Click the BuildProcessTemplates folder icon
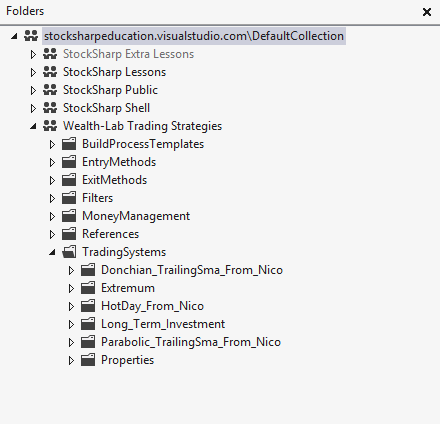Viewport: 440px width, 424px height. point(69,144)
